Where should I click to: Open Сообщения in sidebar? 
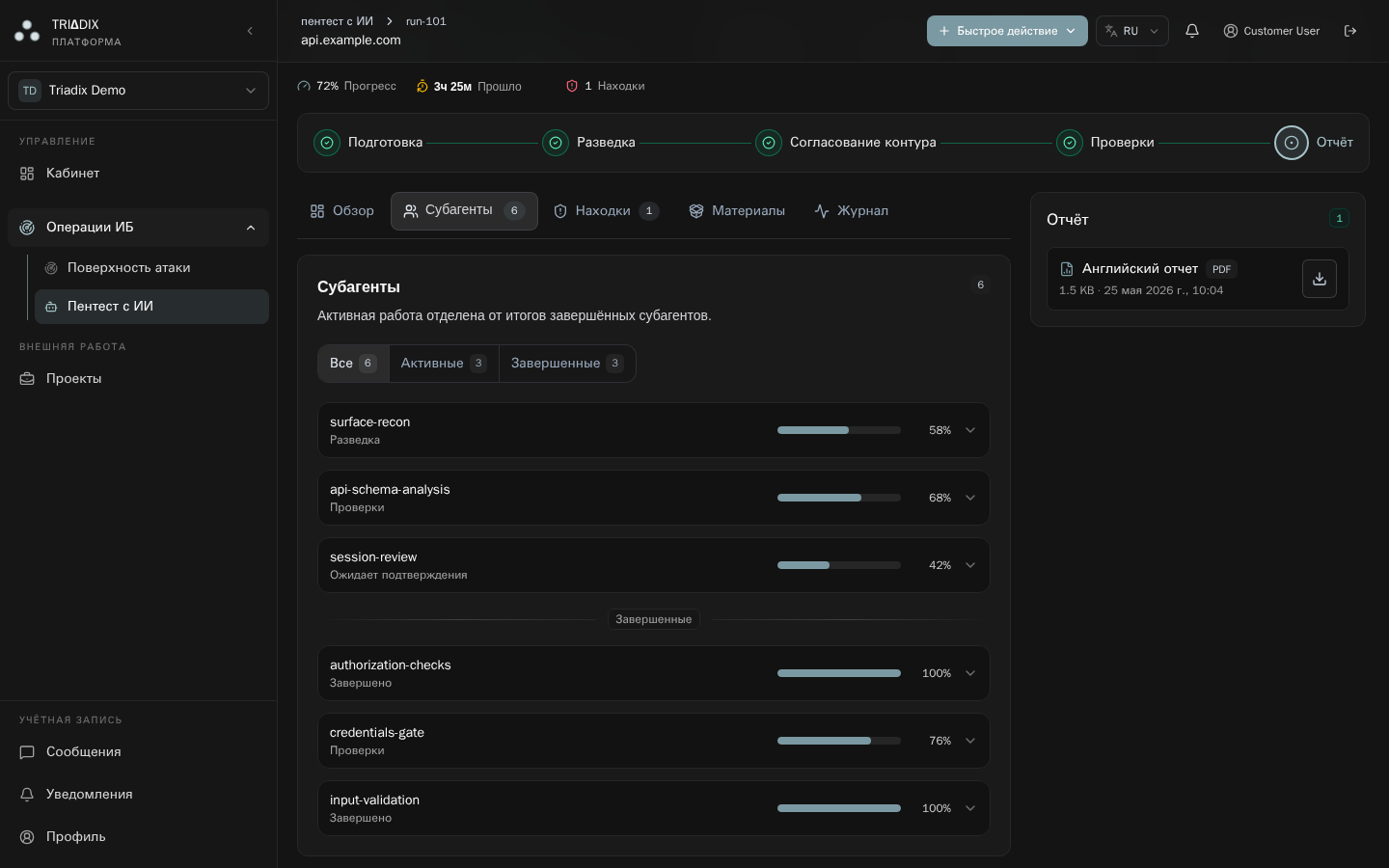pos(138,752)
